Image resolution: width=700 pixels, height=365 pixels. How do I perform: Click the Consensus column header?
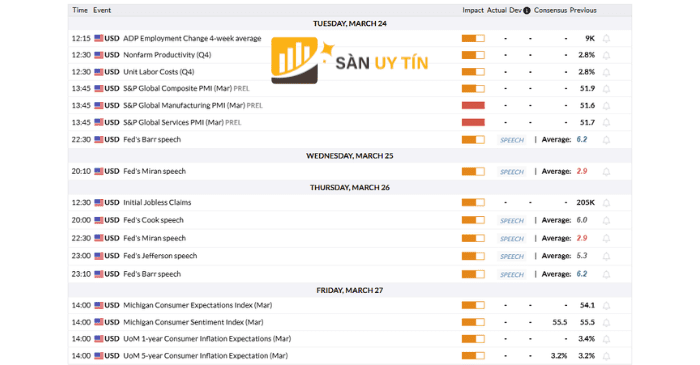(x=550, y=10)
